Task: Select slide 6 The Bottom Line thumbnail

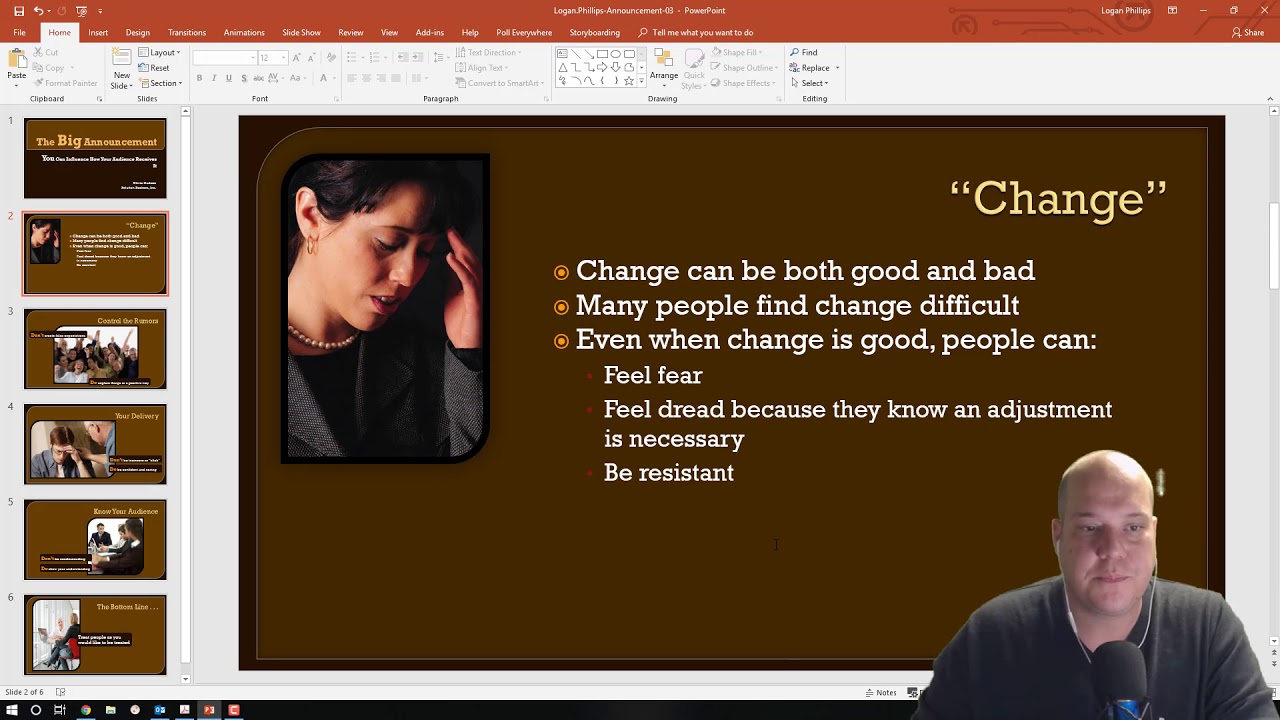Action: (95, 635)
